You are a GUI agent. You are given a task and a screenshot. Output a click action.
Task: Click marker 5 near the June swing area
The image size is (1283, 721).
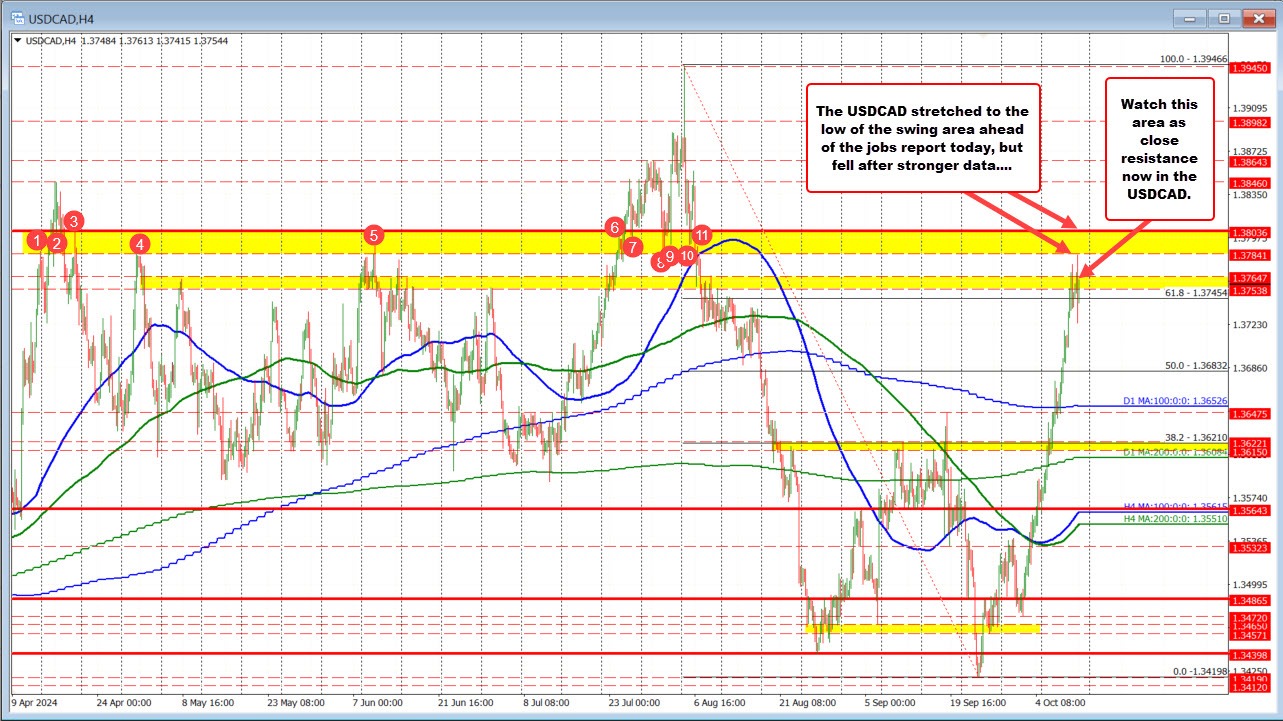point(375,236)
